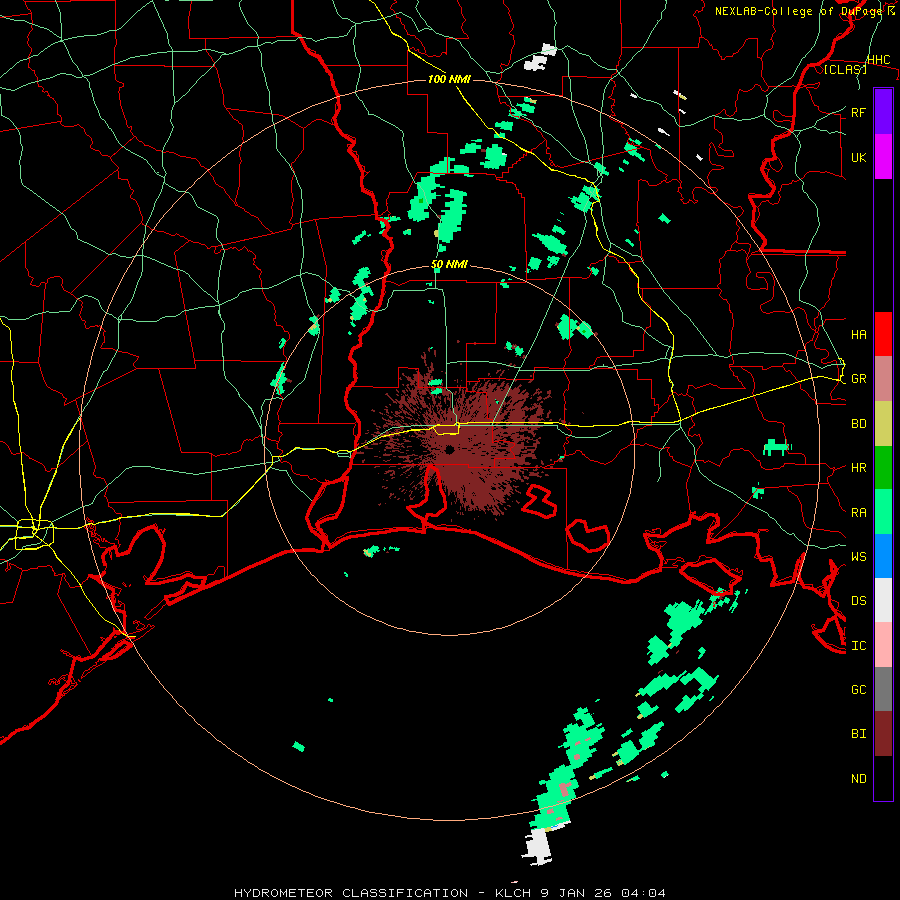Click the ND black legend swatch

coord(883,778)
